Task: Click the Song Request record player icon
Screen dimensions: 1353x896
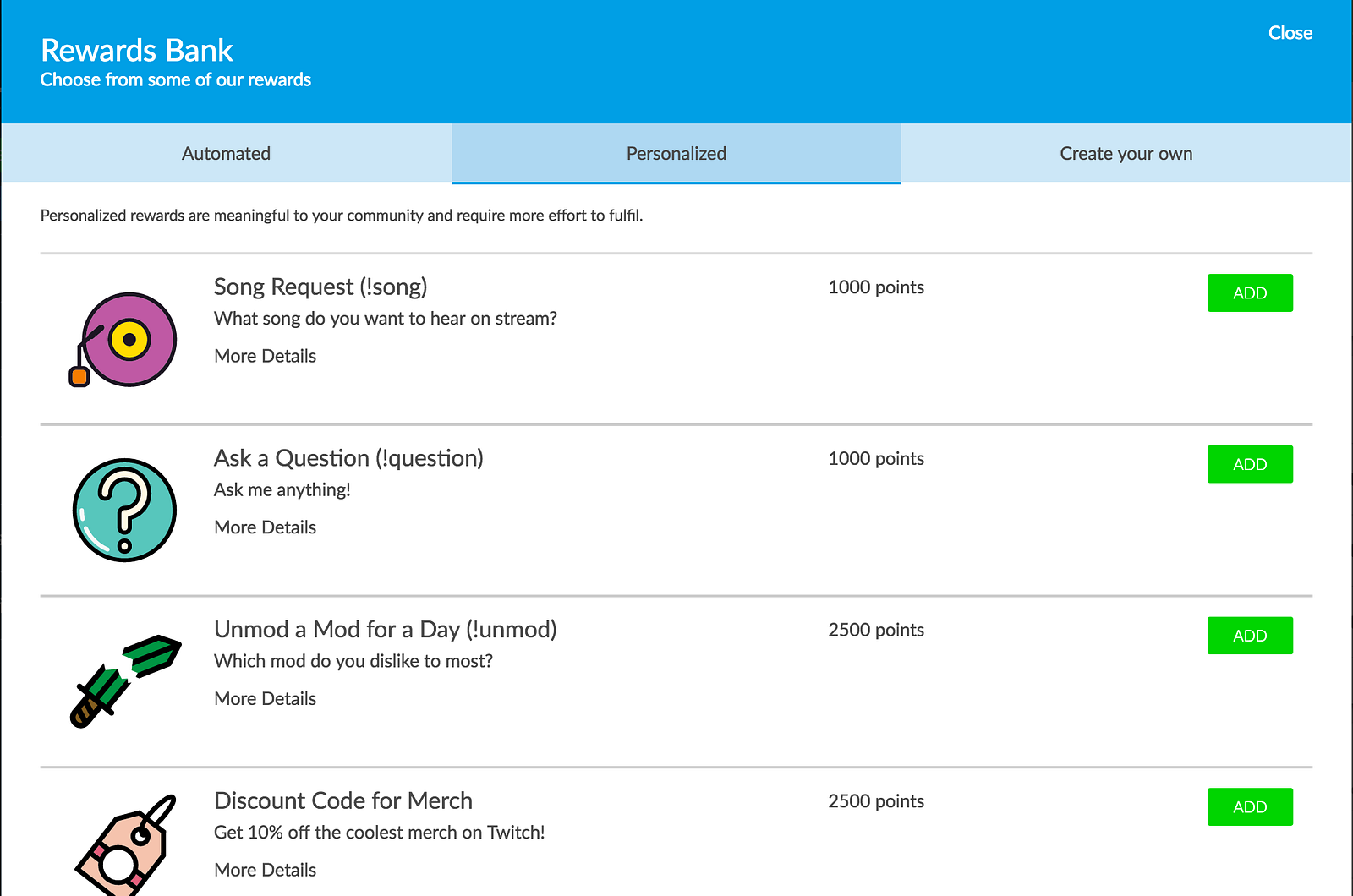Action: click(x=123, y=340)
